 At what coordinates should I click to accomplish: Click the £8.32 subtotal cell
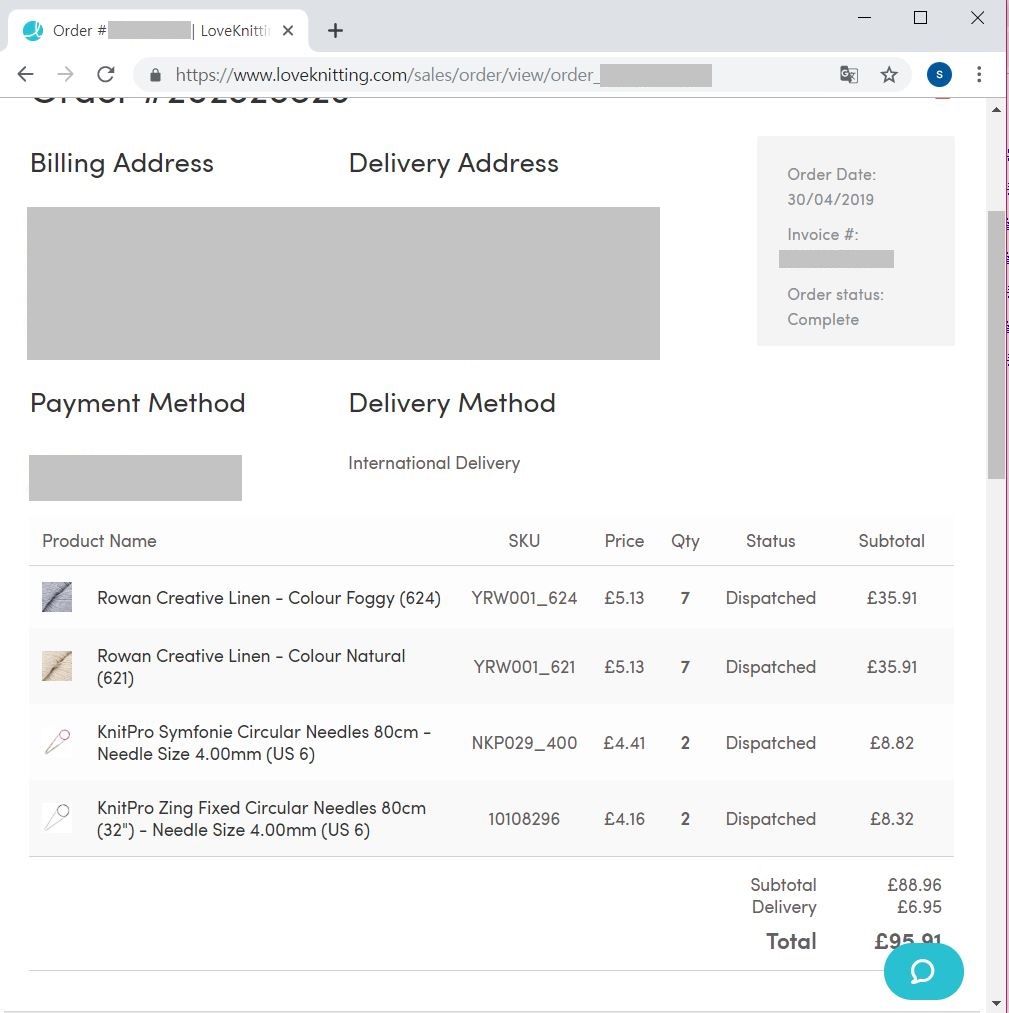[x=891, y=819]
